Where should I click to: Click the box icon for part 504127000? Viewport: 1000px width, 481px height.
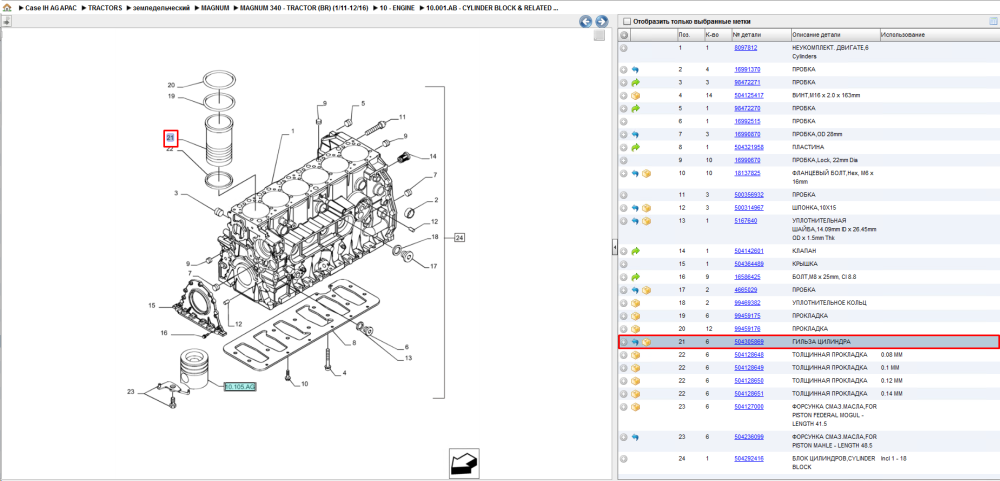point(635,407)
